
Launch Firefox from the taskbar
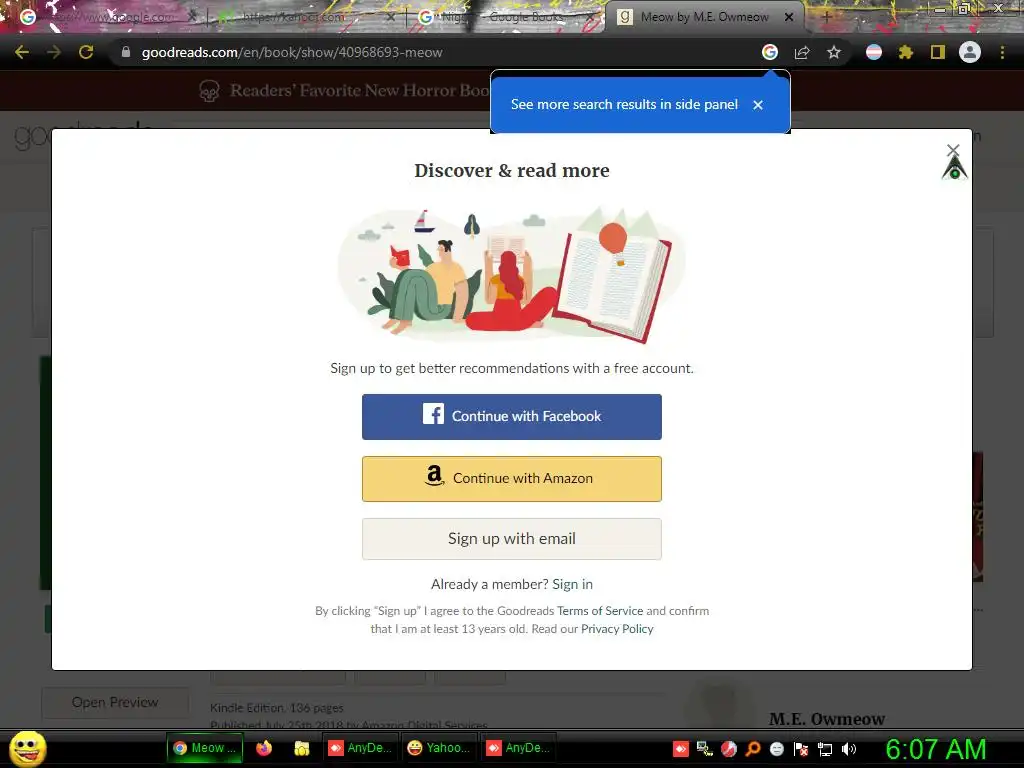click(x=264, y=748)
